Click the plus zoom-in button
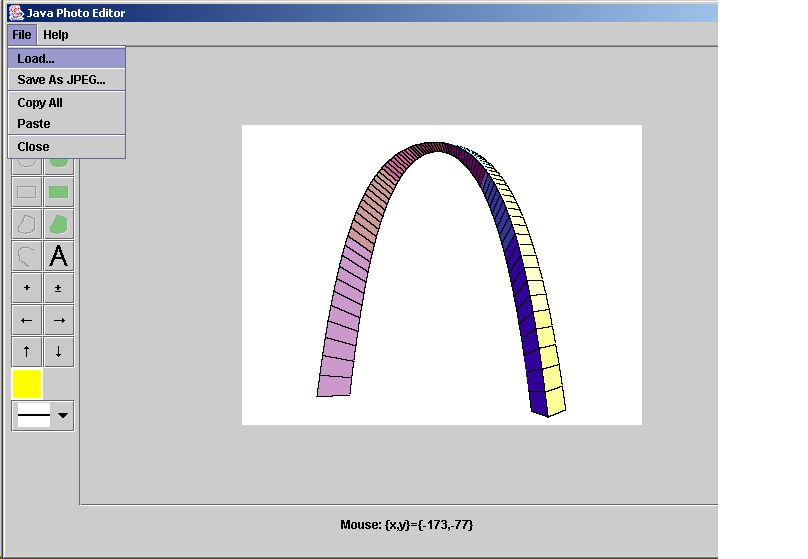Image resolution: width=808 pixels, height=559 pixels. [27, 288]
